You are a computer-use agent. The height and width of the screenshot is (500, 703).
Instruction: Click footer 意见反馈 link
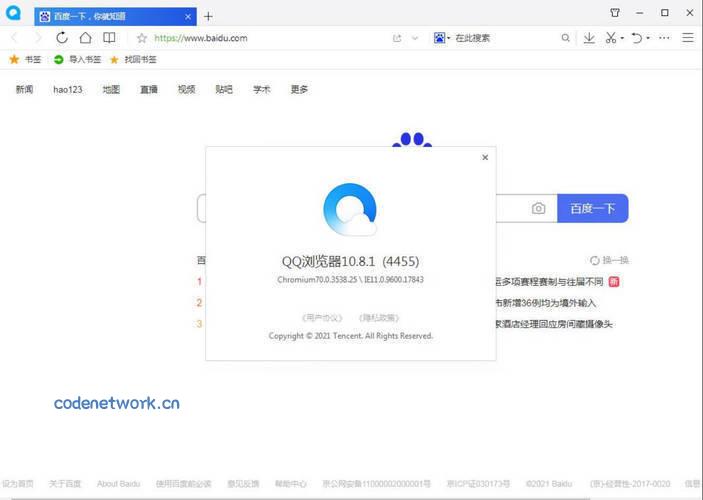coord(243,484)
